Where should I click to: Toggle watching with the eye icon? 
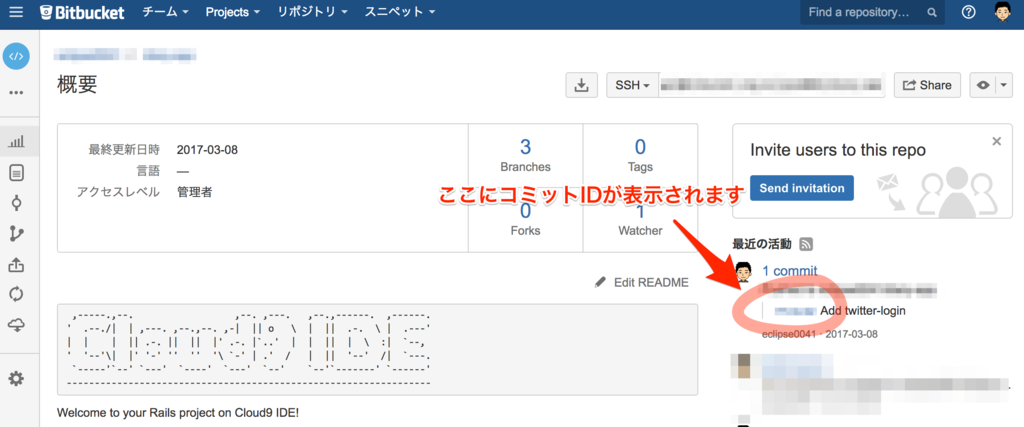(x=983, y=86)
